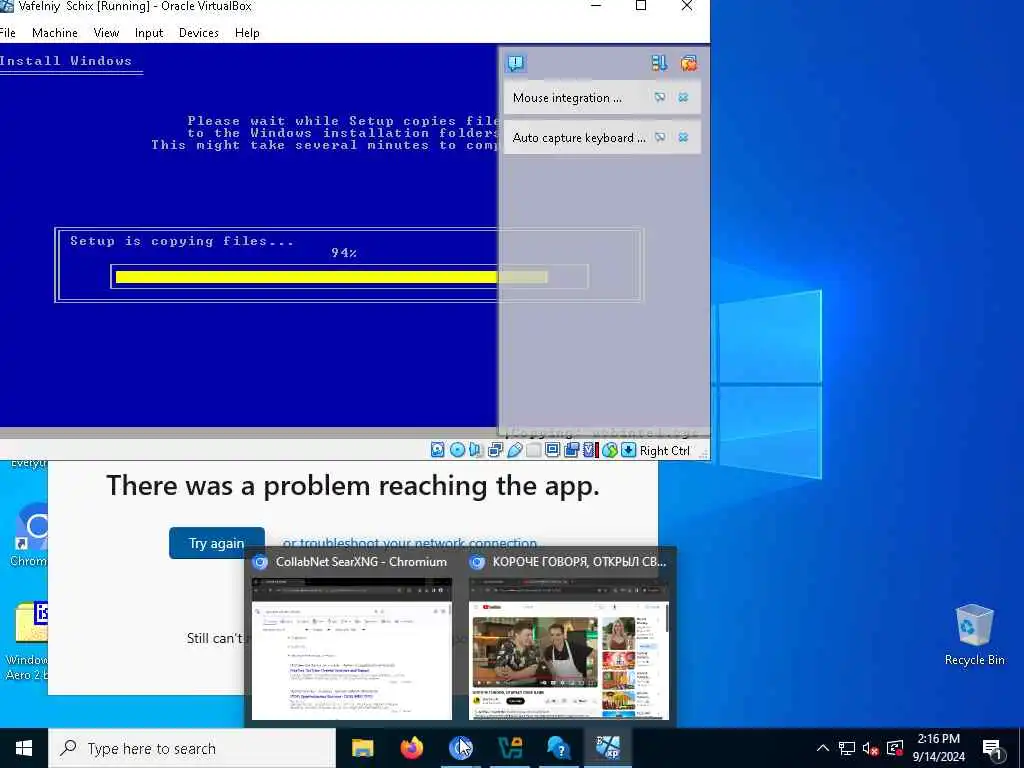Select the Recycle Bin desktop icon
This screenshot has height=768, width=1024.
974,633
